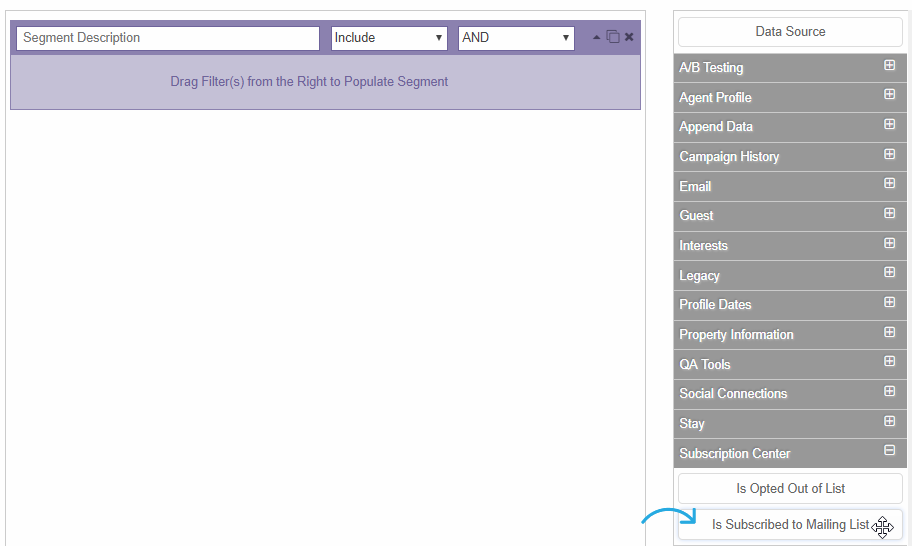Select the Guest category label
The width and height of the screenshot is (912, 546).
tap(696, 216)
